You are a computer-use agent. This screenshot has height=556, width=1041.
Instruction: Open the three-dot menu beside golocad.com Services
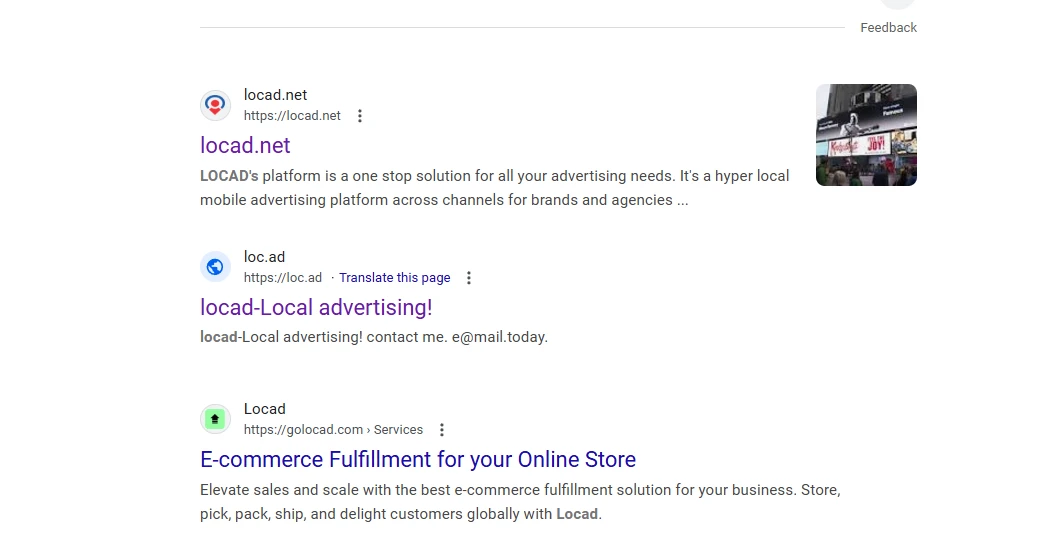tap(442, 430)
